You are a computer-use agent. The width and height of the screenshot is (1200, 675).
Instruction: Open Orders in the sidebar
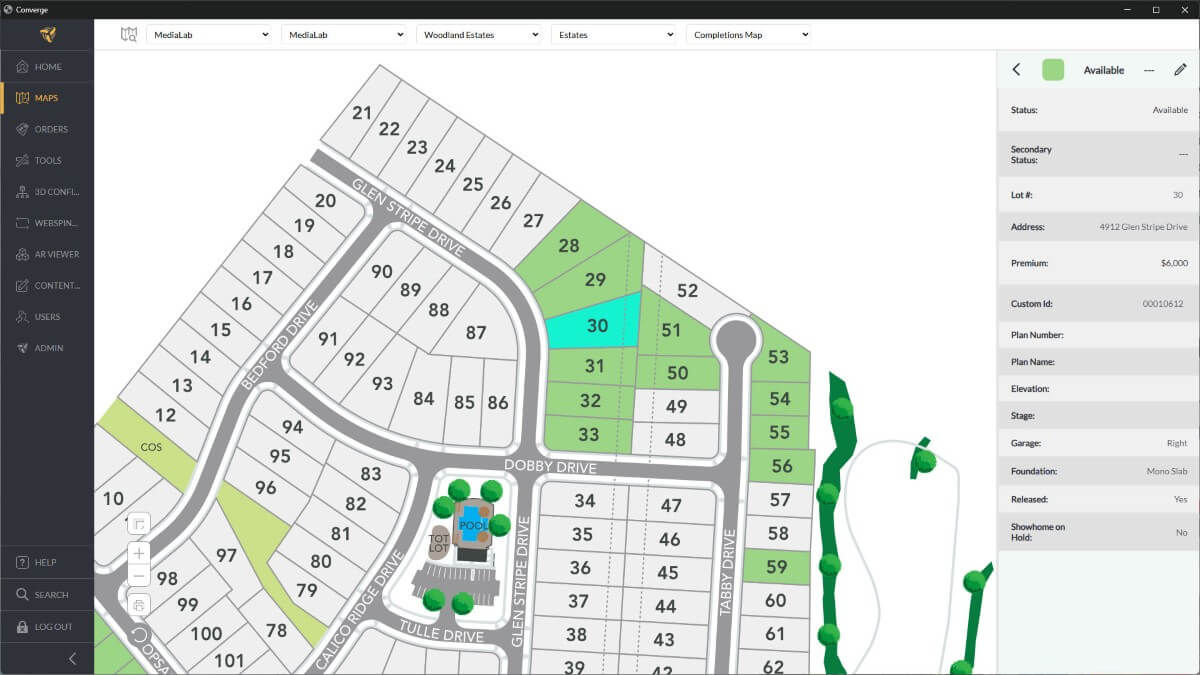pyautogui.click(x=50, y=129)
